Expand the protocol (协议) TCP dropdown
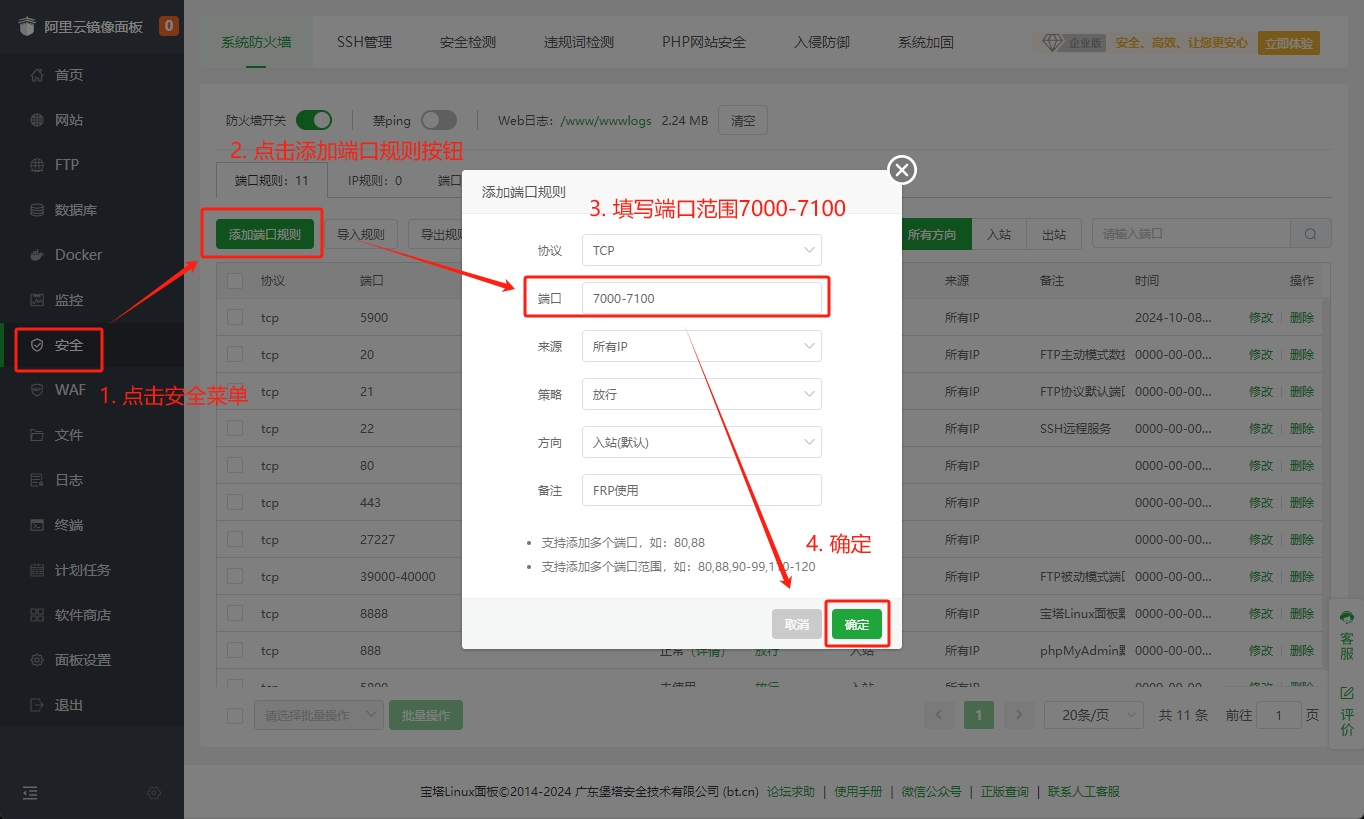This screenshot has width=1364, height=819. (701, 250)
